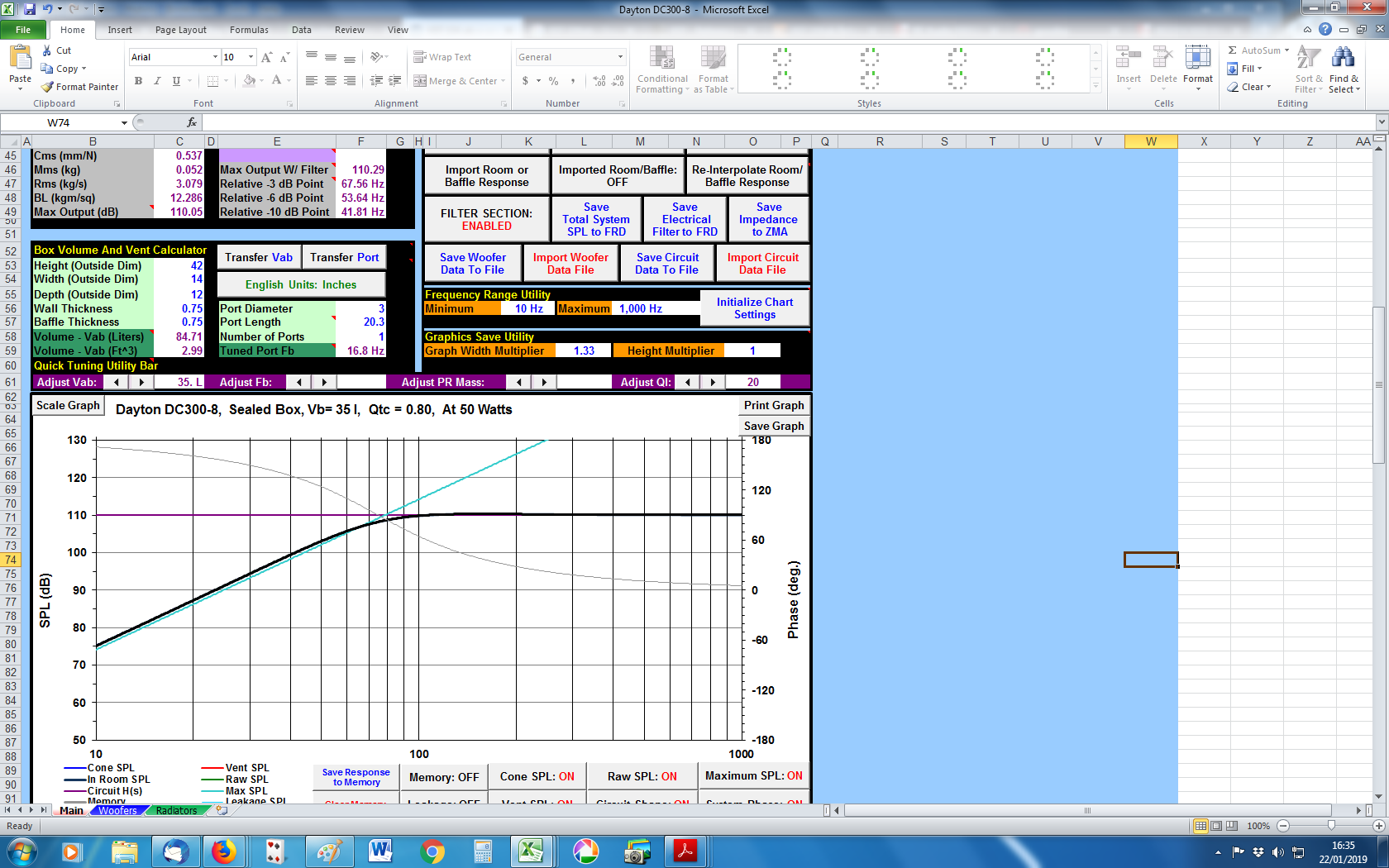This screenshot has height=868, width=1389.
Task: Click Transfer Vab button
Action: click(x=259, y=258)
